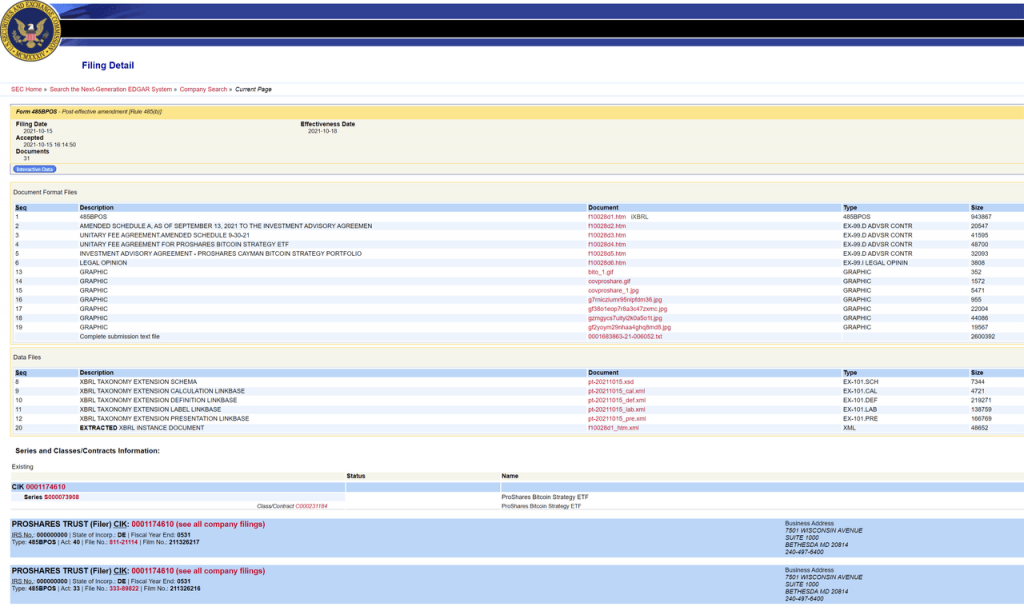Click description XBRL TAXONOMY EXTENSION SCHEMA
The image size is (1024, 611).
point(138,382)
